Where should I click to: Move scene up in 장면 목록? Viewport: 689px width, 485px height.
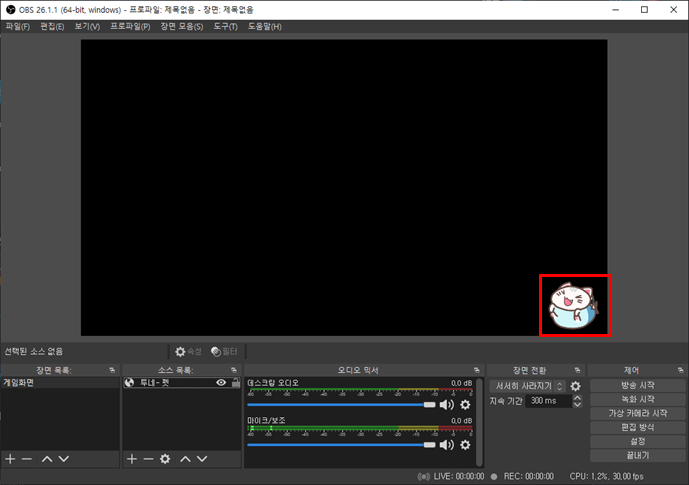click(47, 459)
